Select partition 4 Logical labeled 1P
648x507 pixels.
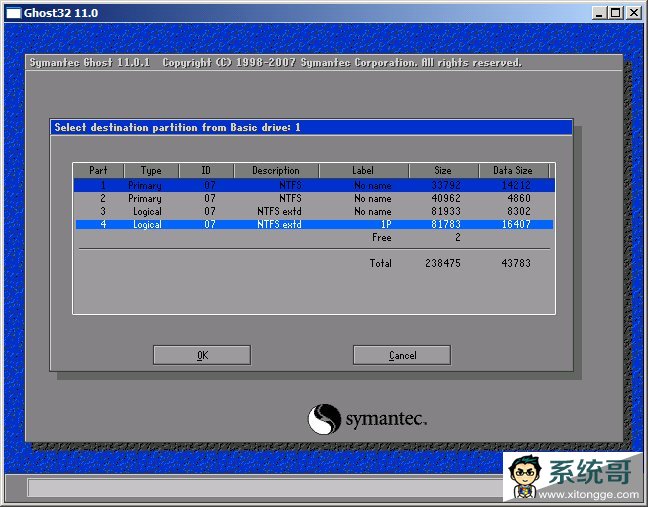point(314,224)
